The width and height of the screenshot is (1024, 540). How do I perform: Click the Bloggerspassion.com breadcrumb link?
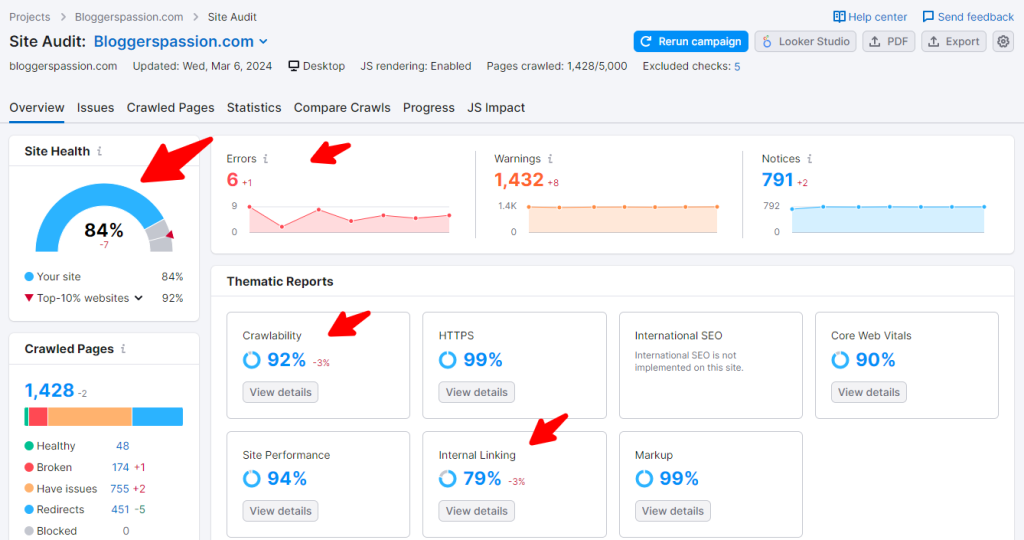coord(129,17)
